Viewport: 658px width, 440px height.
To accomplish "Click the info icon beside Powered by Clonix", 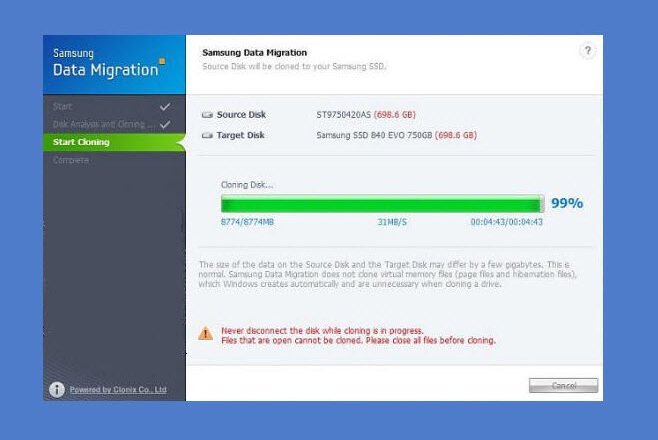I will click(57, 390).
